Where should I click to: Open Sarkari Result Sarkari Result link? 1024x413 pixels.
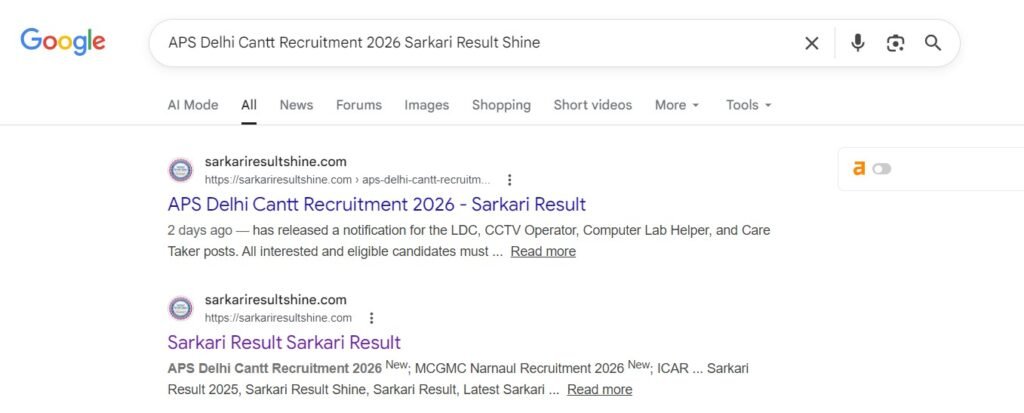point(284,342)
